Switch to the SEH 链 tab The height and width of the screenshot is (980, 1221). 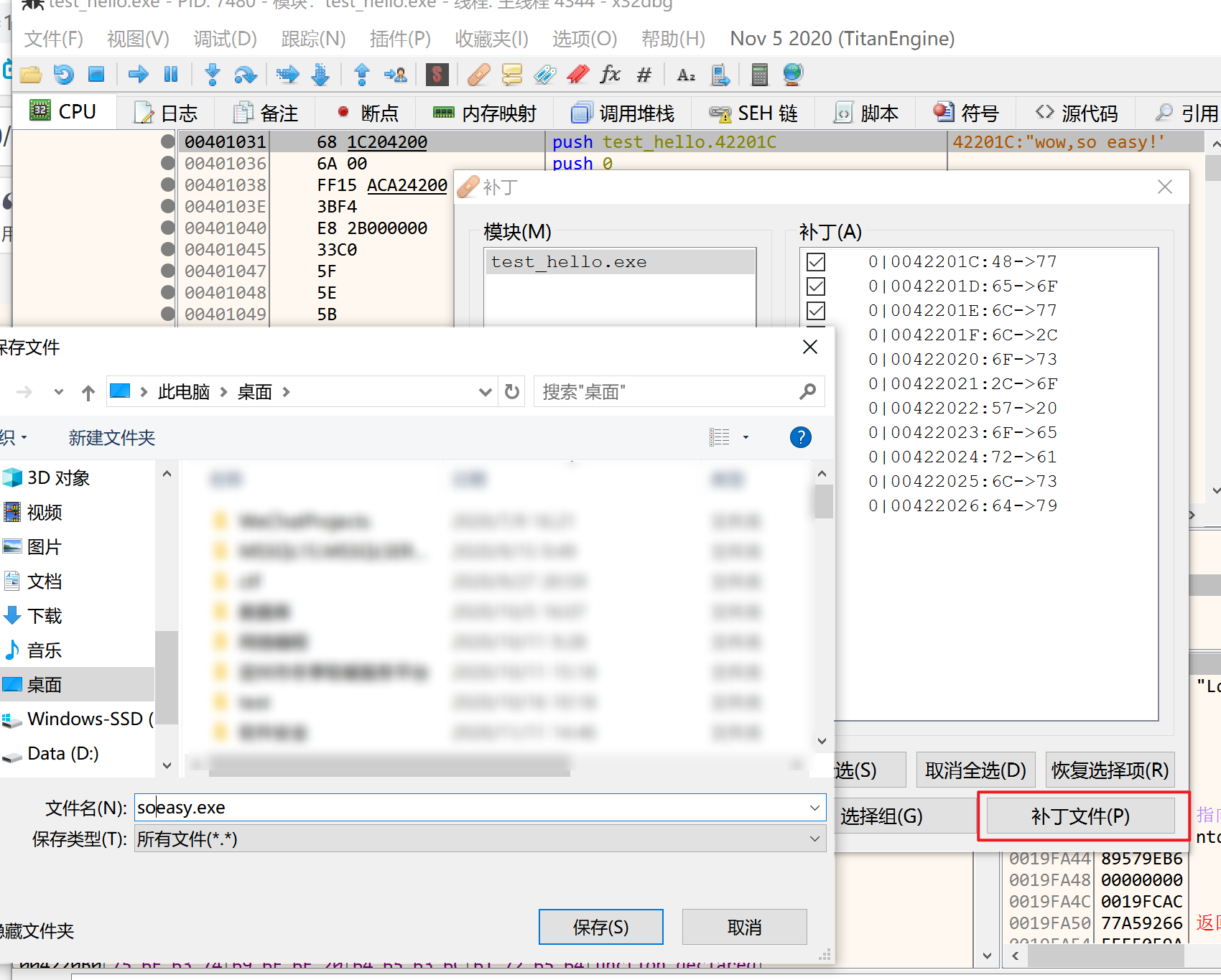752,113
